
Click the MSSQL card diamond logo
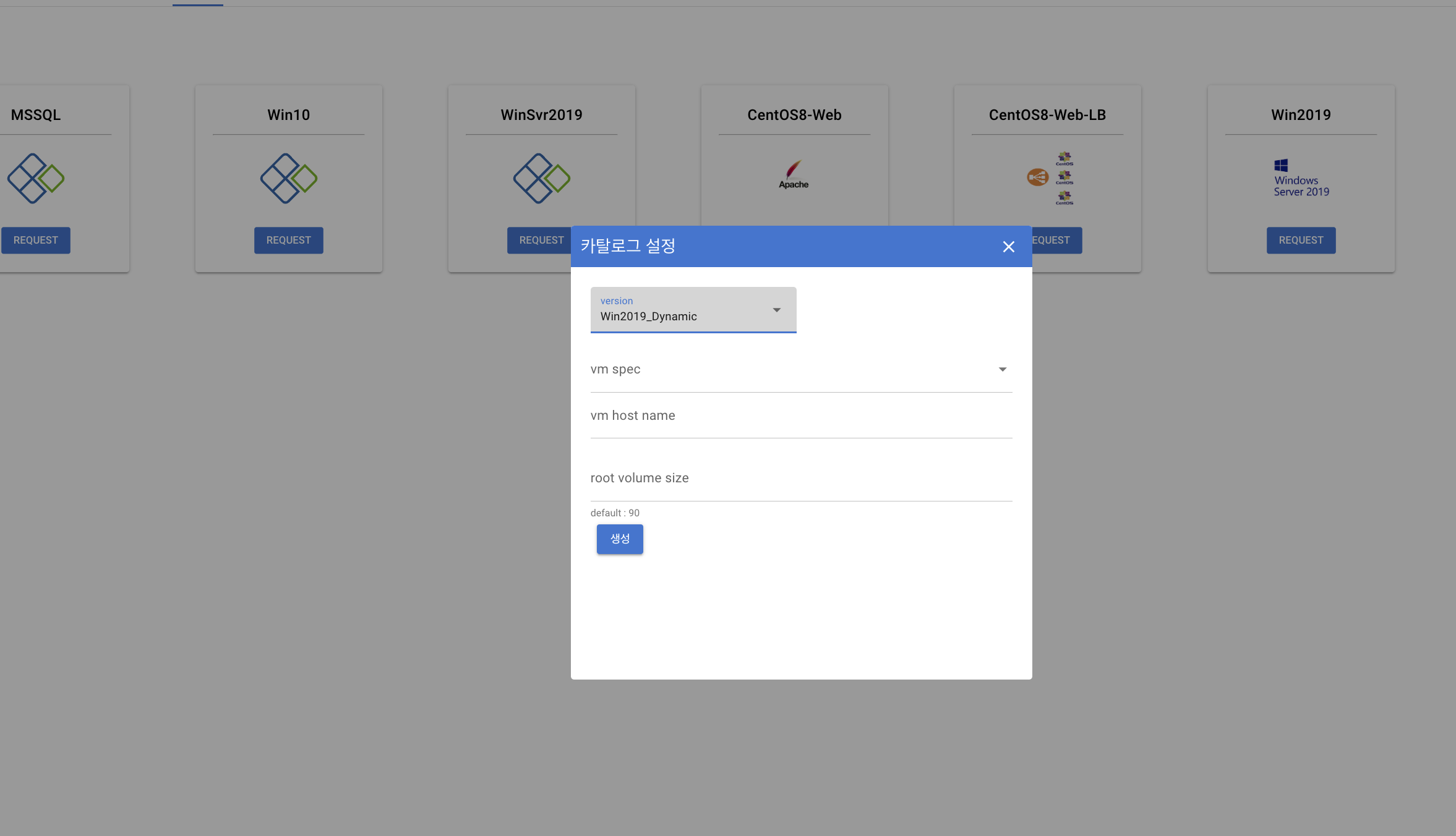(35, 179)
